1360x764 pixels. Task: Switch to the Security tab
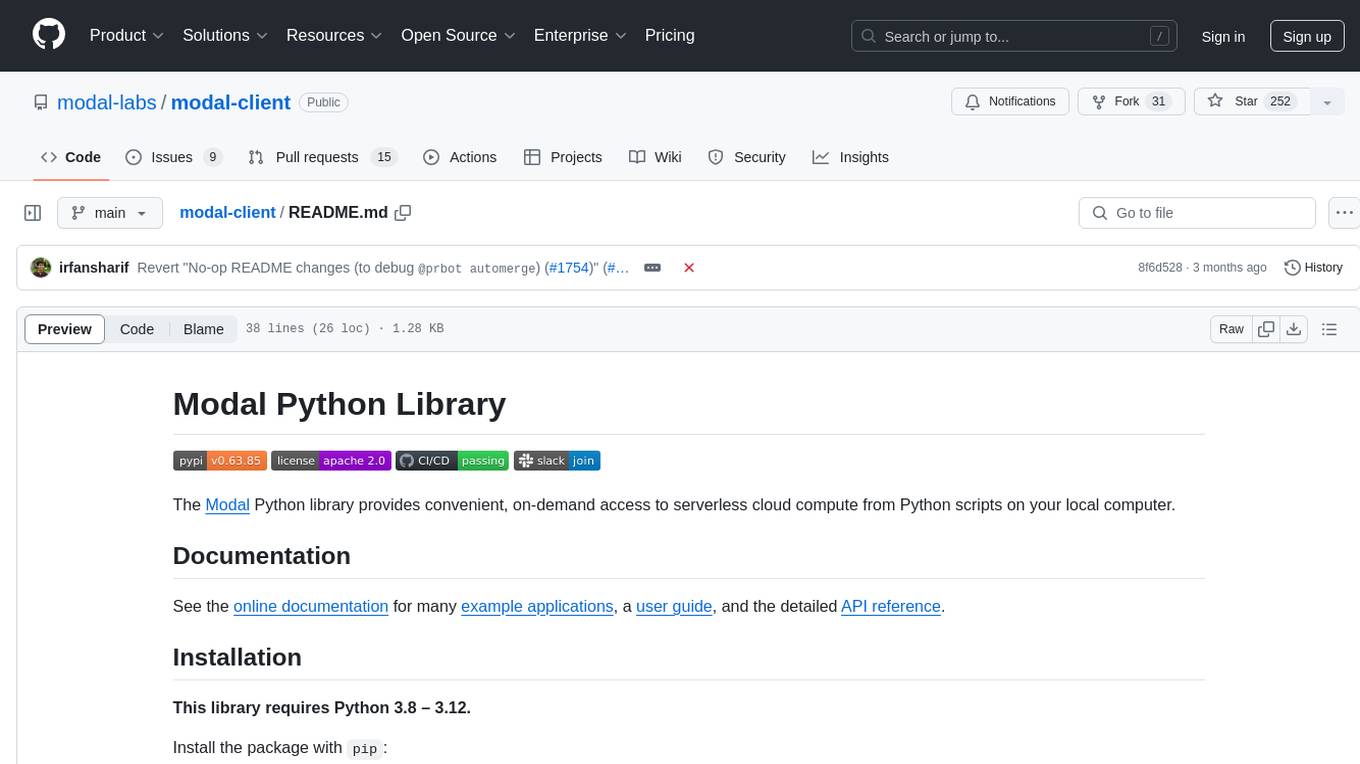pos(747,157)
